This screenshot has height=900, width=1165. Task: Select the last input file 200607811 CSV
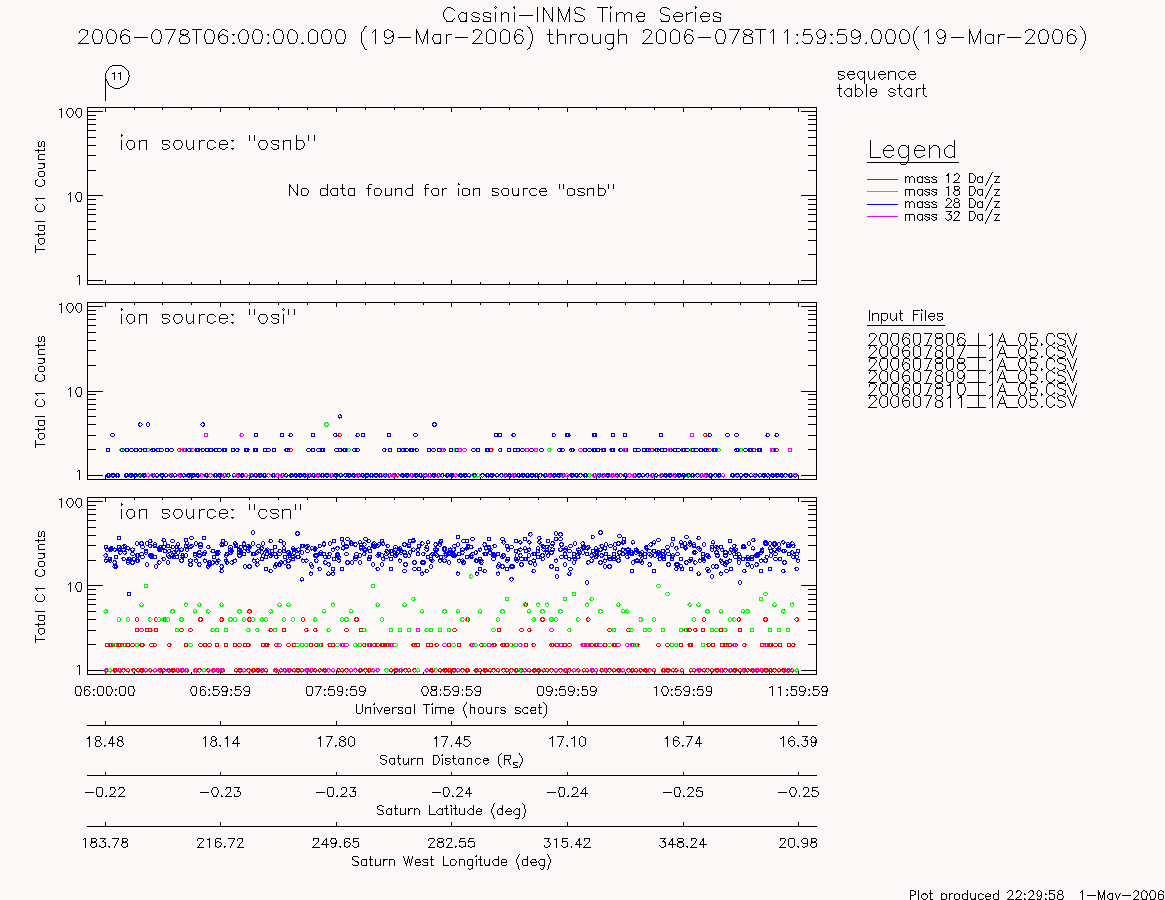pyautogui.click(x=972, y=402)
